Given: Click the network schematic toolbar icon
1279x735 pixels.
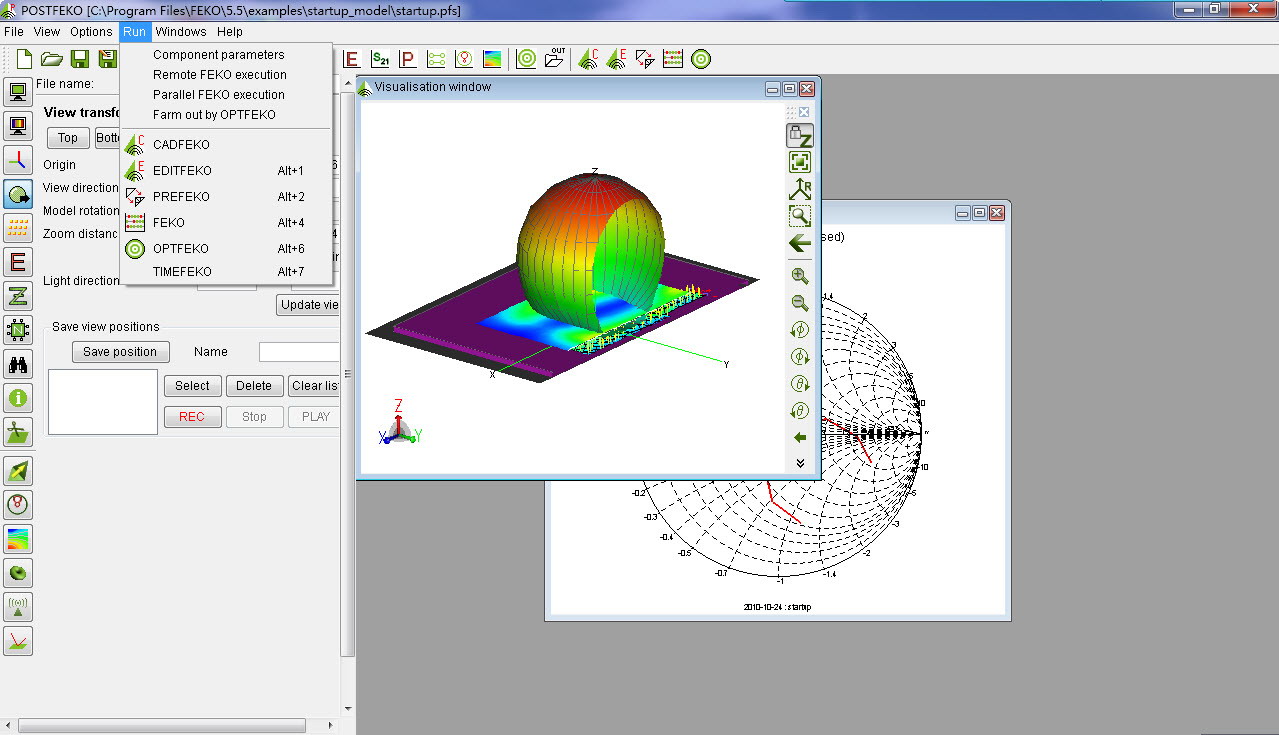Looking at the screenshot, I should click(x=436, y=59).
